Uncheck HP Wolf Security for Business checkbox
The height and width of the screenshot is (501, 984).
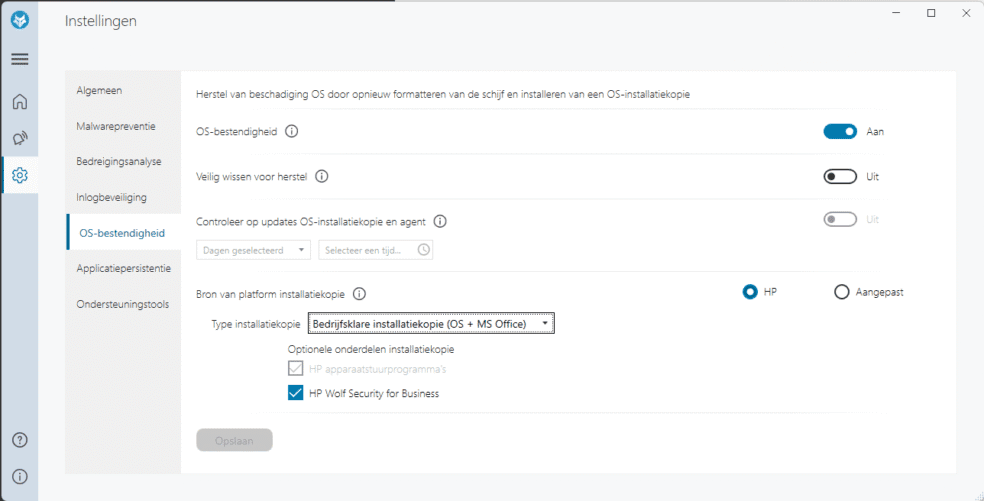[295, 394]
